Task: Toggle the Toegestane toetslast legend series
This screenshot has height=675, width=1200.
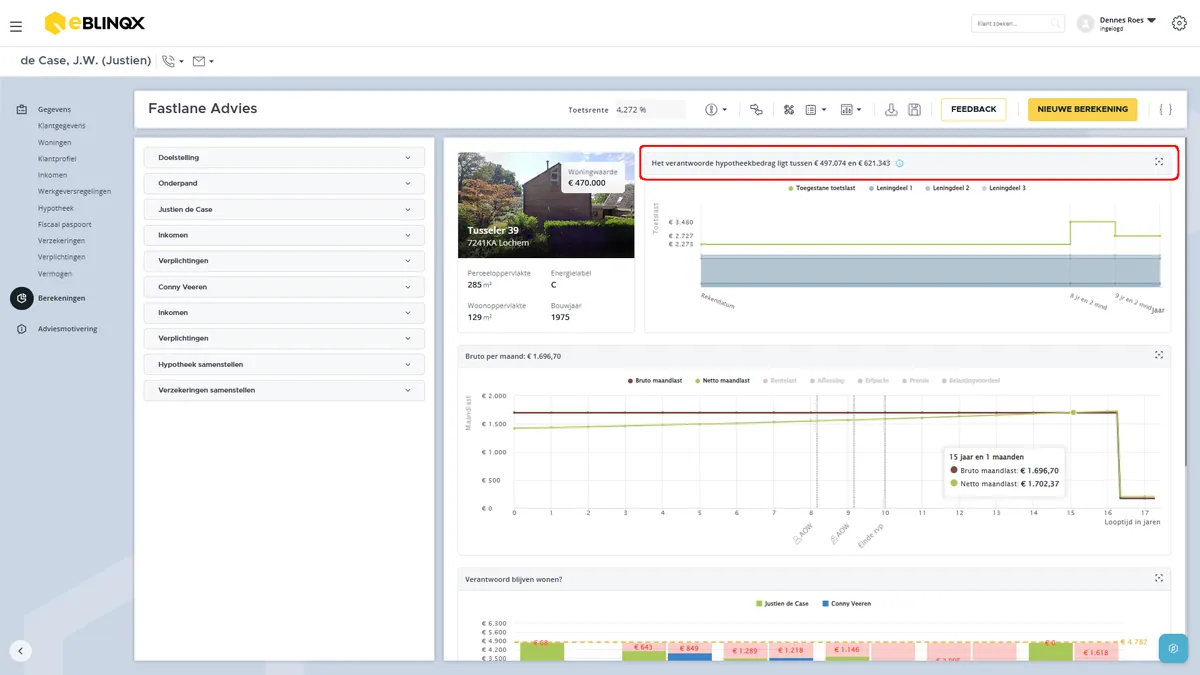Action: 821,188
